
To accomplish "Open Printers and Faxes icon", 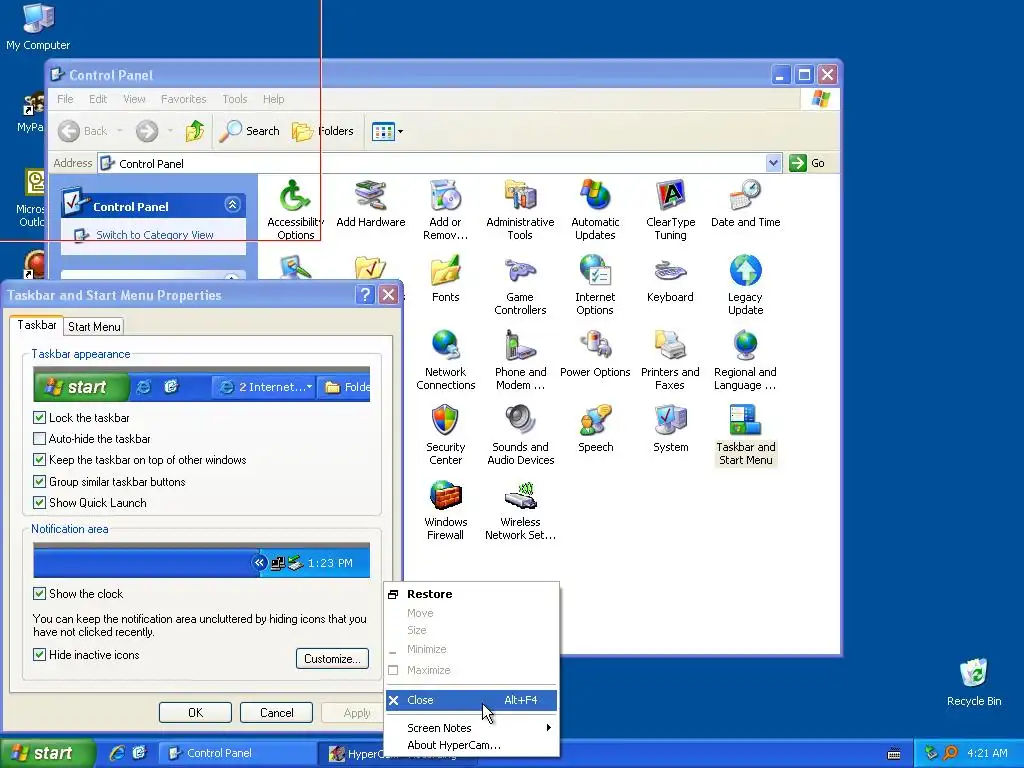I will (x=671, y=360).
